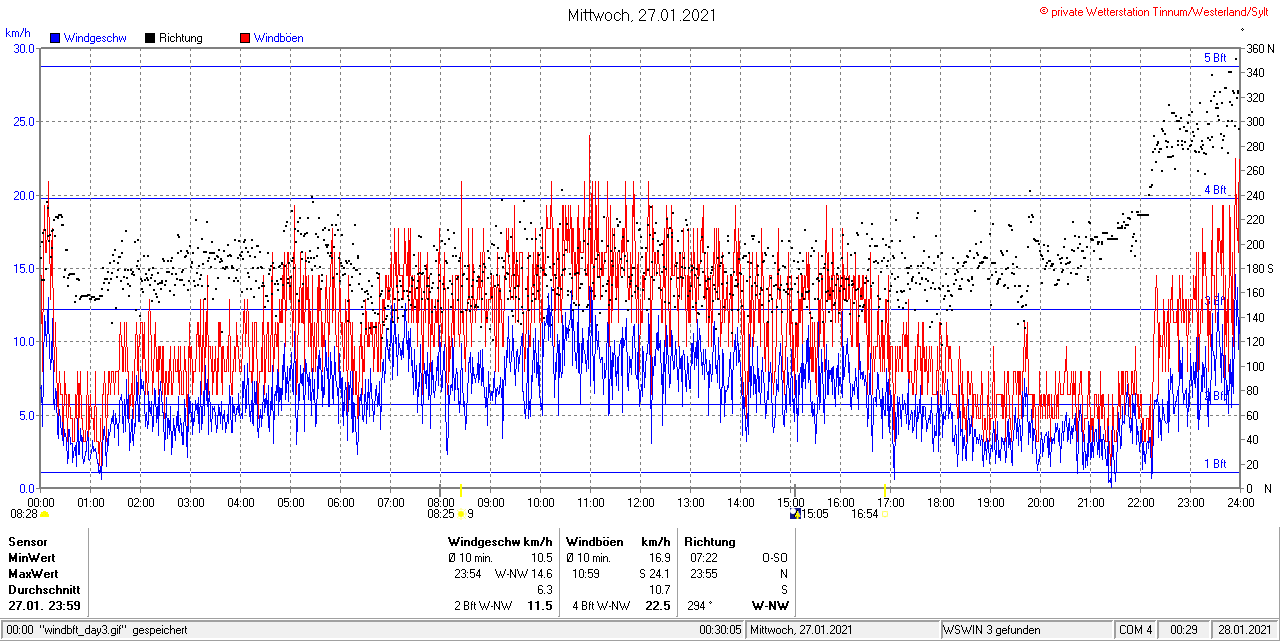Click the minimum wind speed value 10.5

[x=541, y=557]
